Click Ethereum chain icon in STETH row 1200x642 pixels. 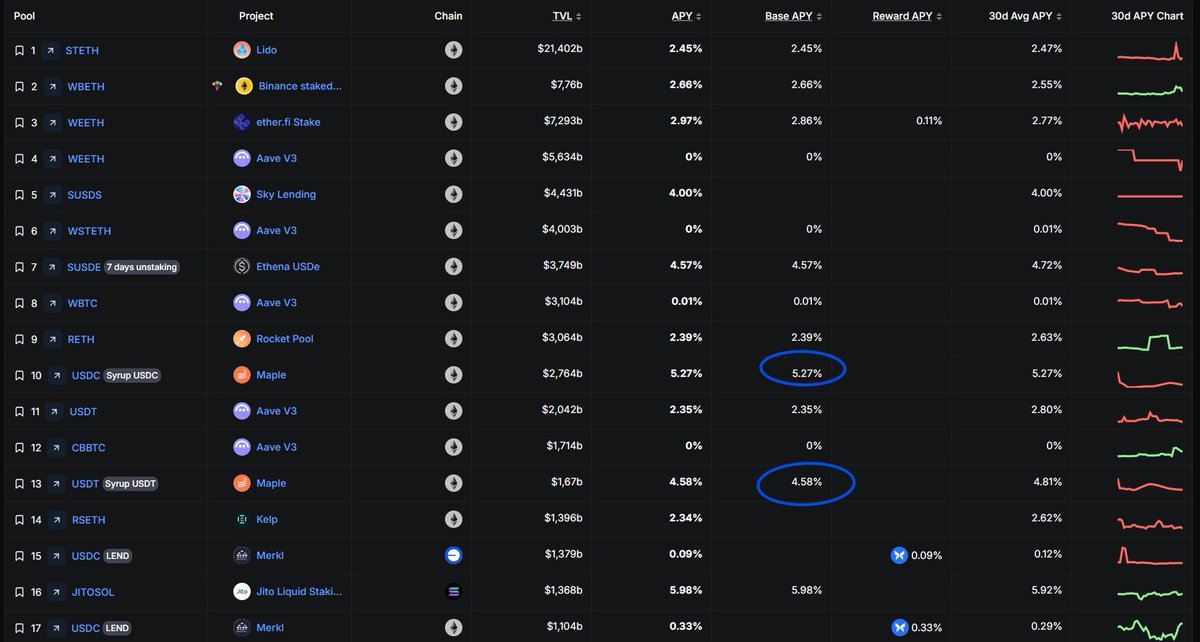(453, 50)
